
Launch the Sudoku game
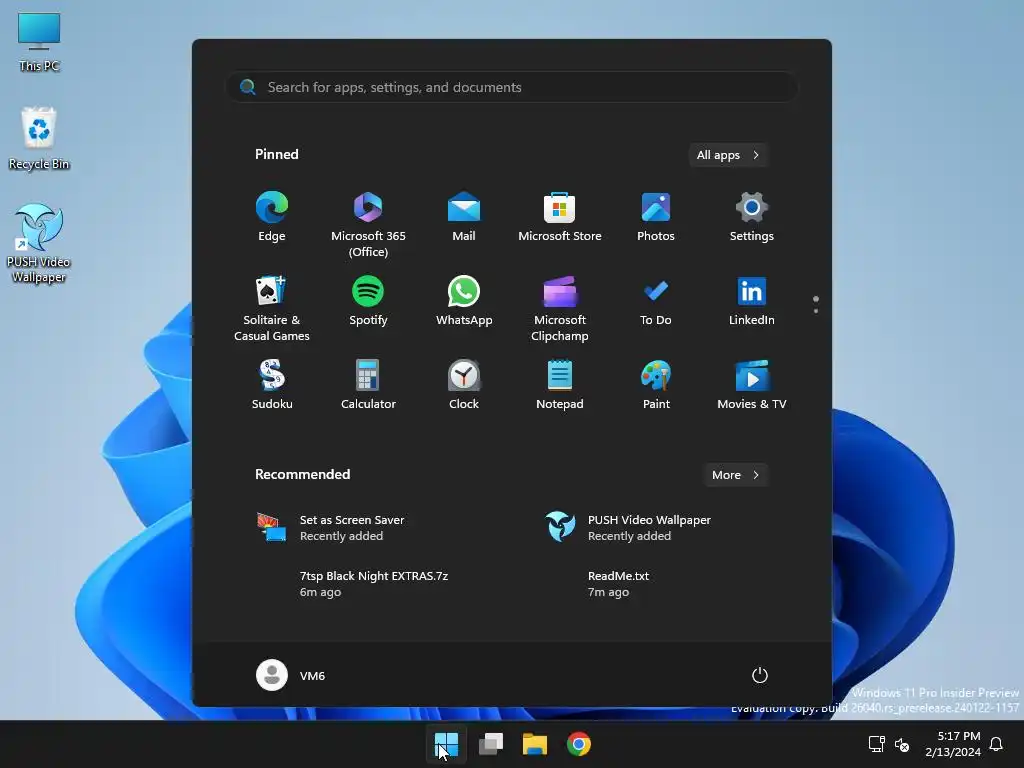coord(272,385)
